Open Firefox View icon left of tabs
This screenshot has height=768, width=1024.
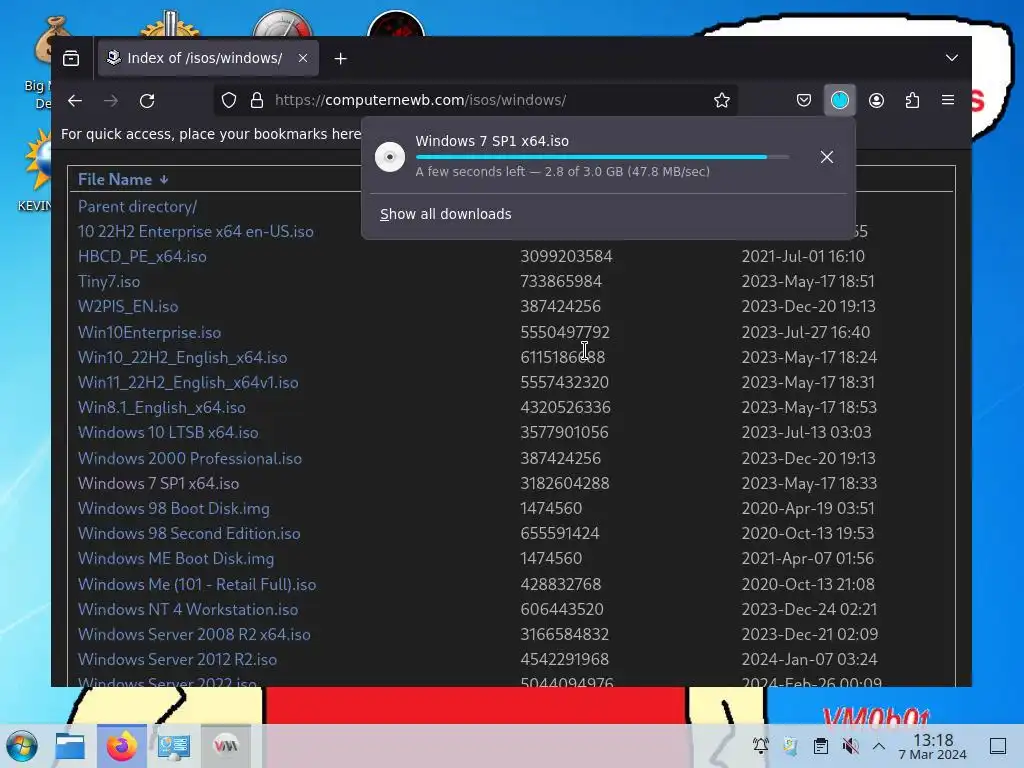(71, 59)
